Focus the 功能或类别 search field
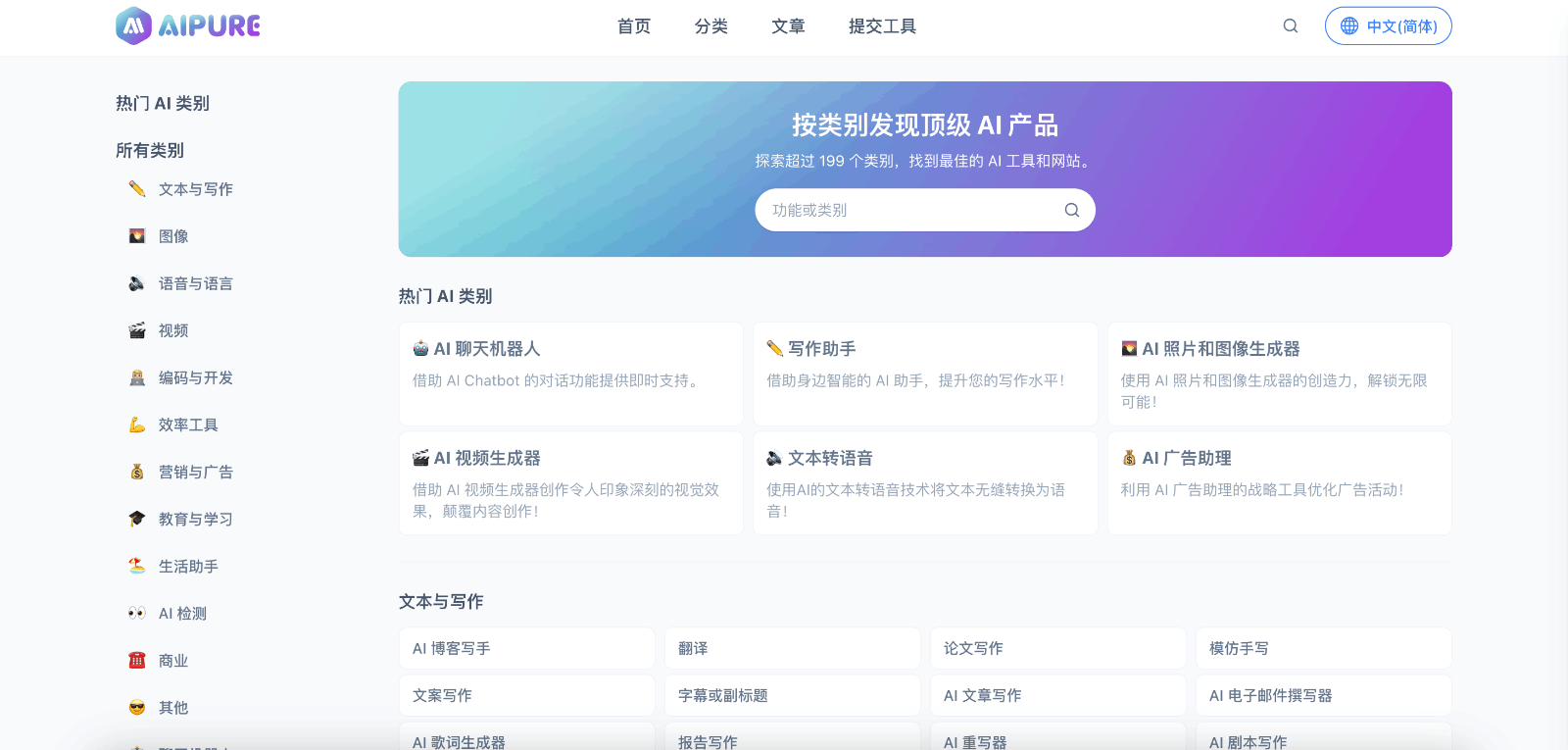Viewport: 1568px width, 750px height. point(906,210)
